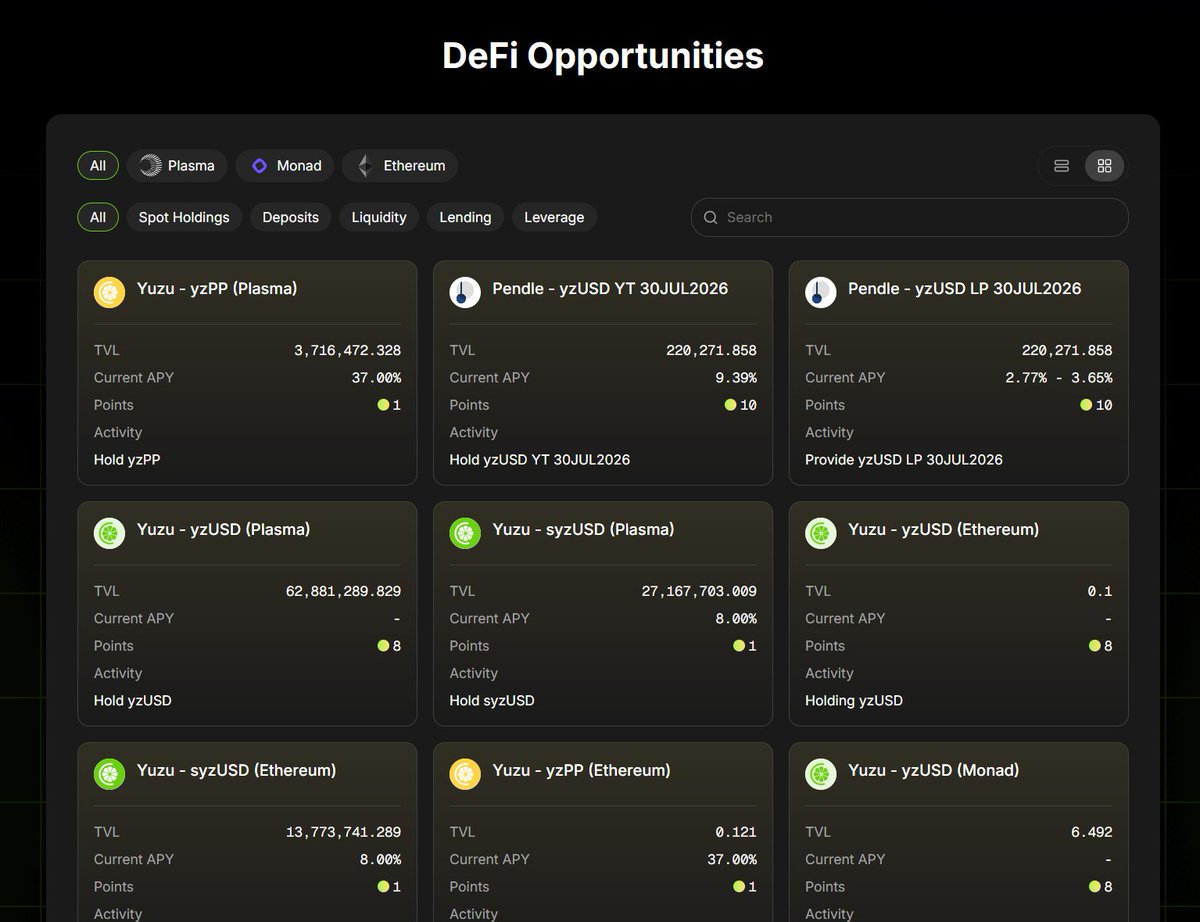Select the All categories filter
This screenshot has width=1200, height=922.
click(98, 217)
